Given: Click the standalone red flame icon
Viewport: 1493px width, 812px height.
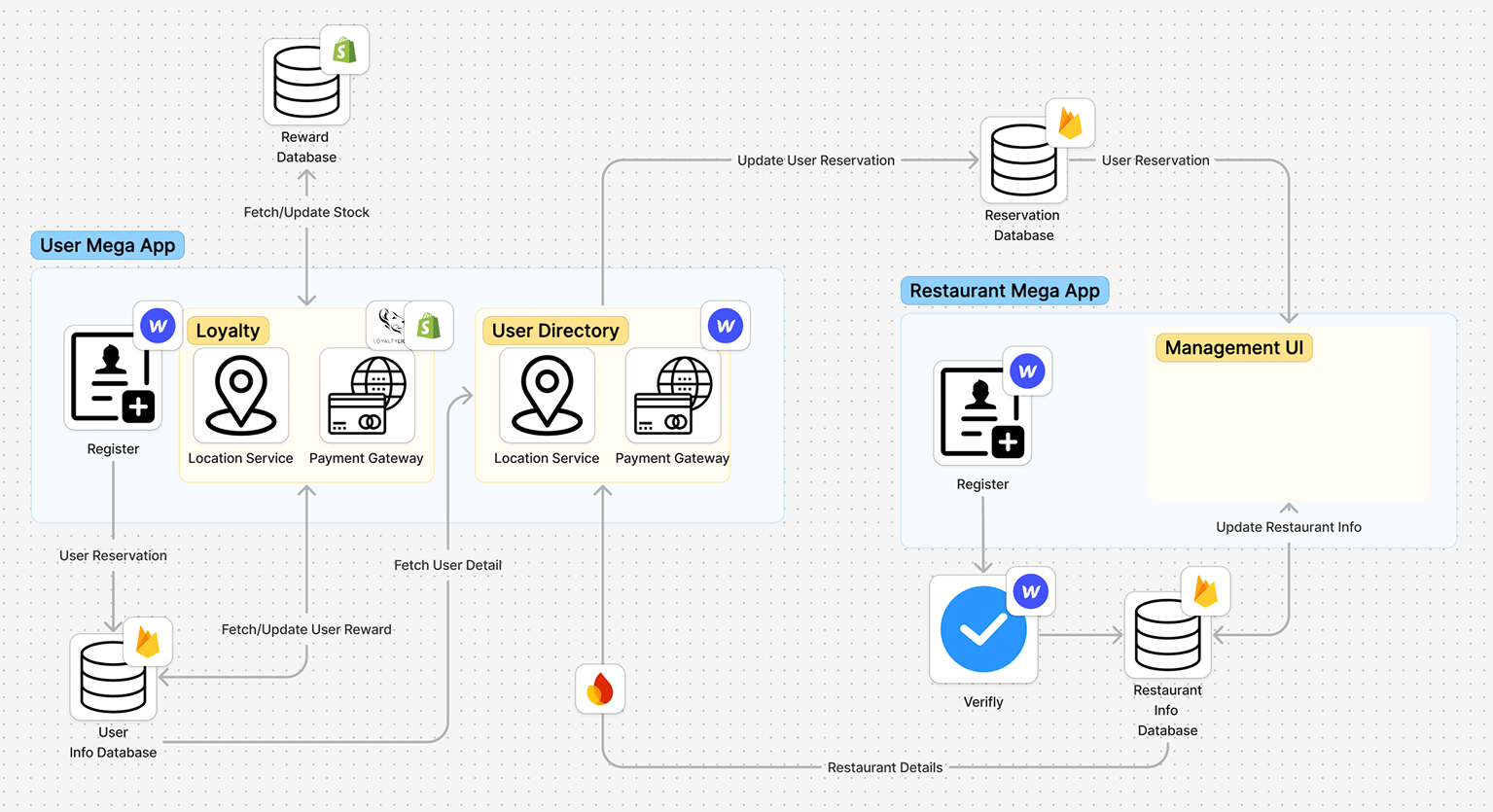Looking at the screenshot, I should 600,688.
